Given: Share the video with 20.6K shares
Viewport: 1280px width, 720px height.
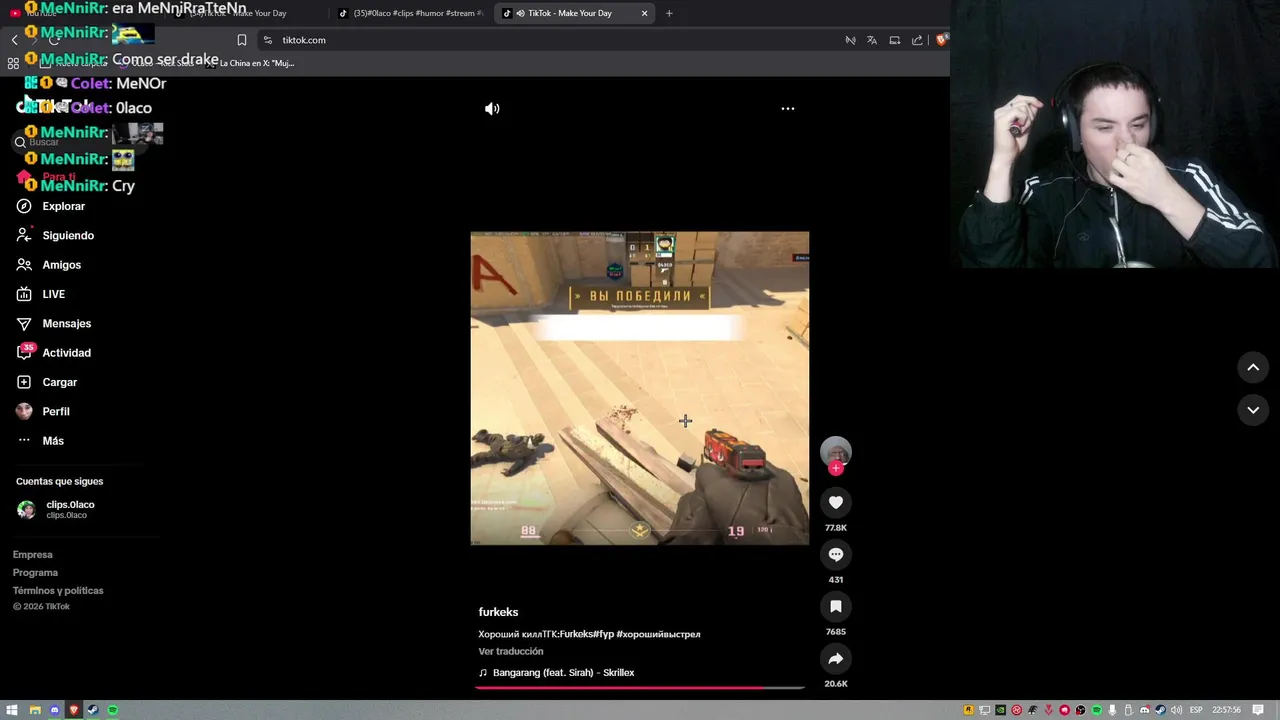Looking at the screenshot, I should (836, 658).
